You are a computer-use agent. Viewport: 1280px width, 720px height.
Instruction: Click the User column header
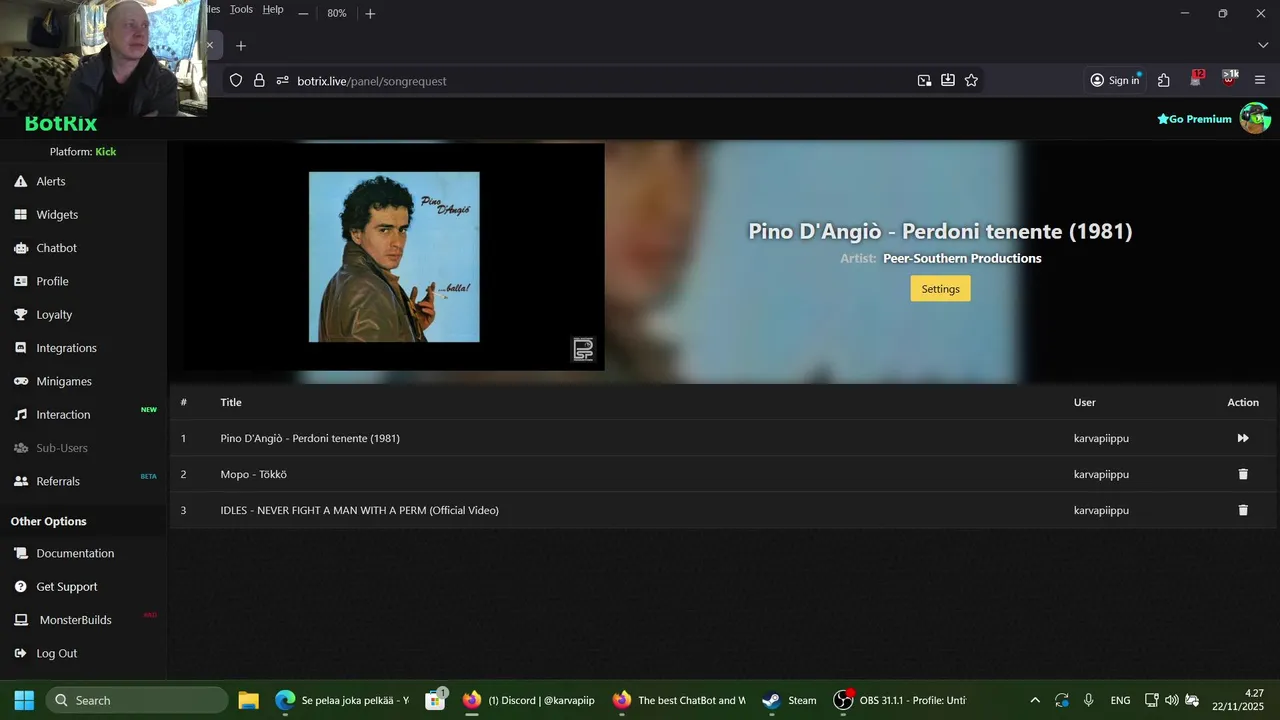pyautogui.click(x=1085, y=402)
